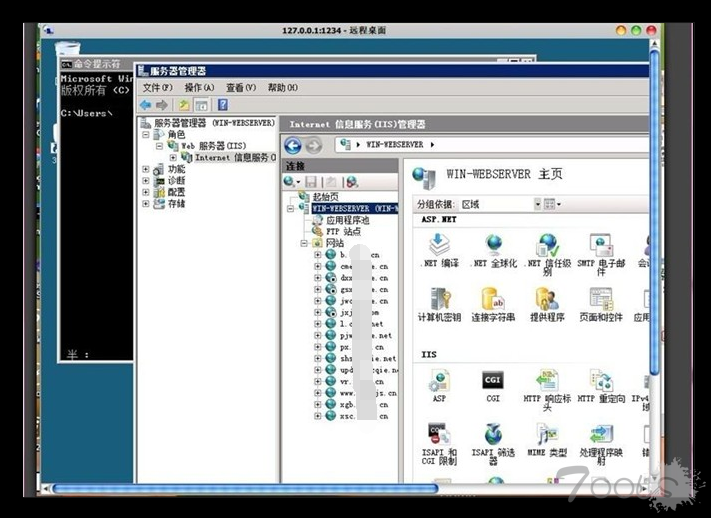Open the 操作(A) menu
The image size is (711, 518).
click(199, 87)
